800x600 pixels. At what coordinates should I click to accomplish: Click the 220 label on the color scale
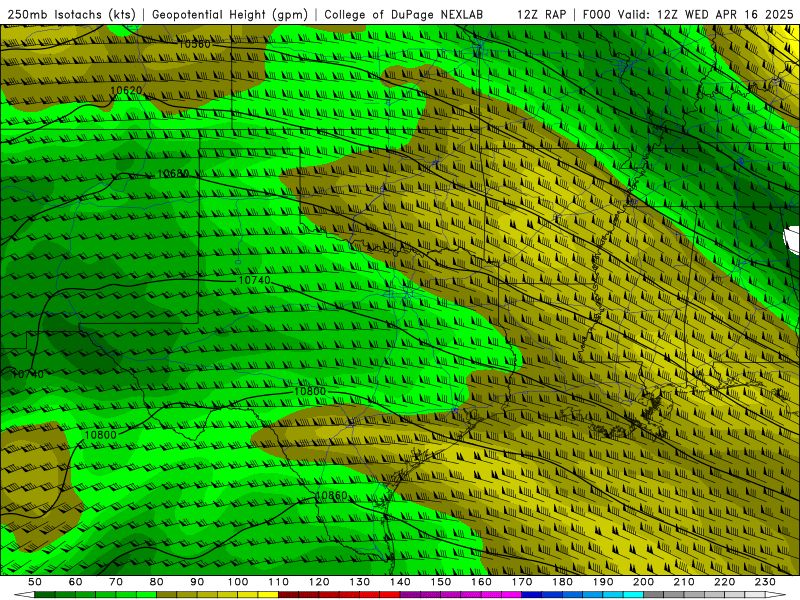coord(724,582)
